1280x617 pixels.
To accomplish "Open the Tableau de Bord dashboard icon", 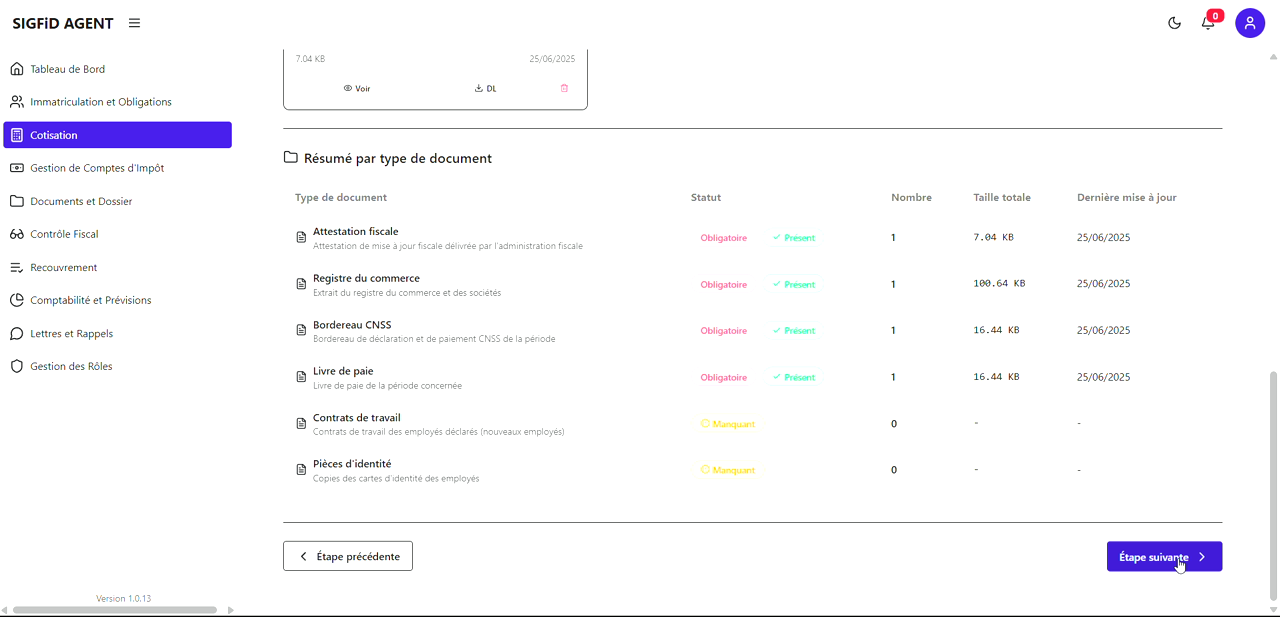I will coord(15,68).
